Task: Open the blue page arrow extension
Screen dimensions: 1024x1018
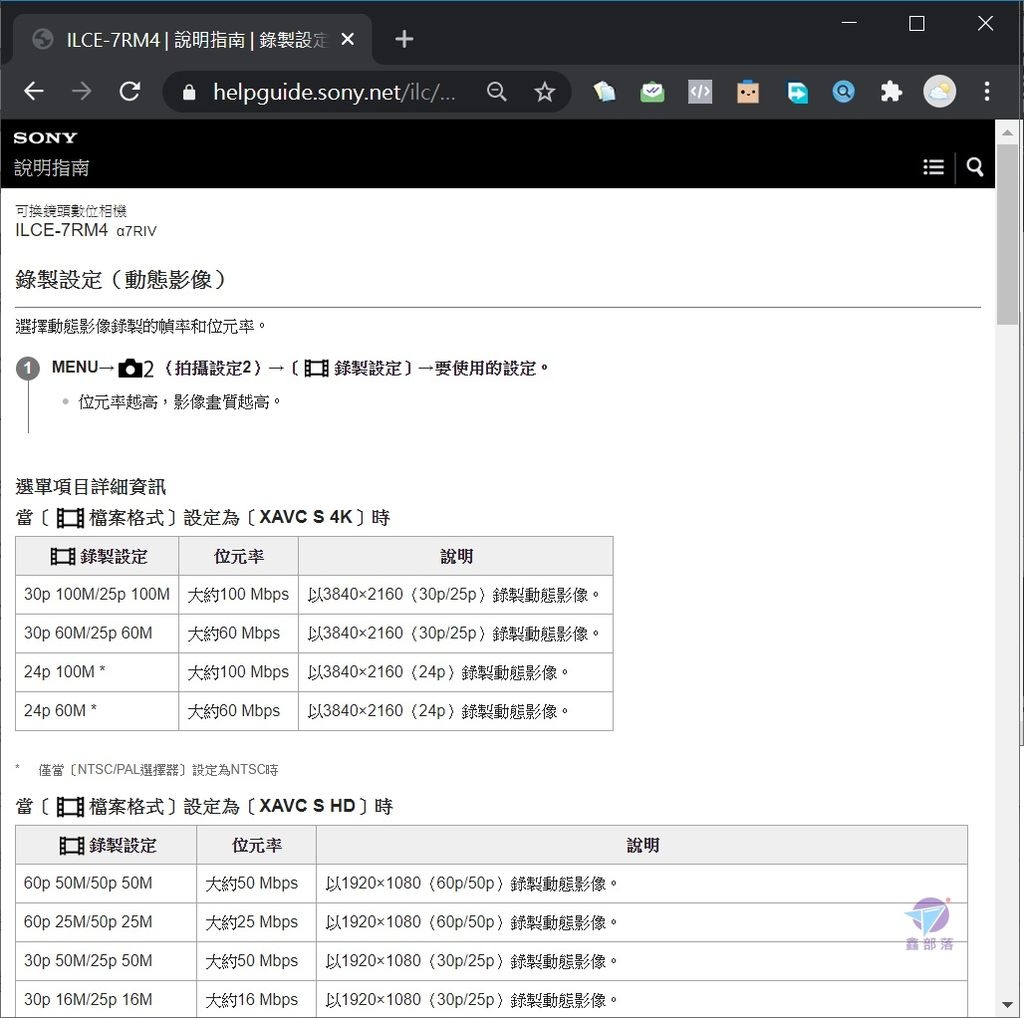Action: coord(796,92)
